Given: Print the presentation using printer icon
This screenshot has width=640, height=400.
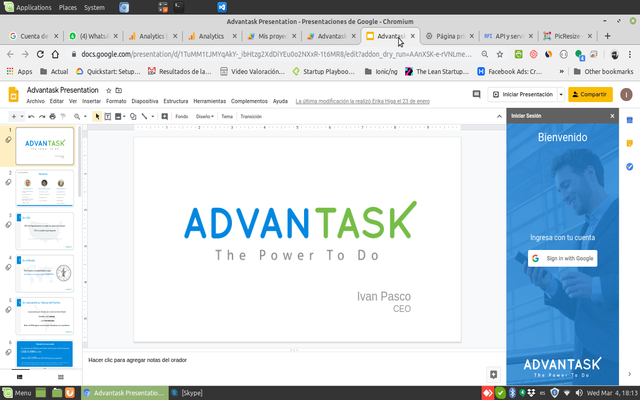Looking at the screenshot, I should (52, 117).
